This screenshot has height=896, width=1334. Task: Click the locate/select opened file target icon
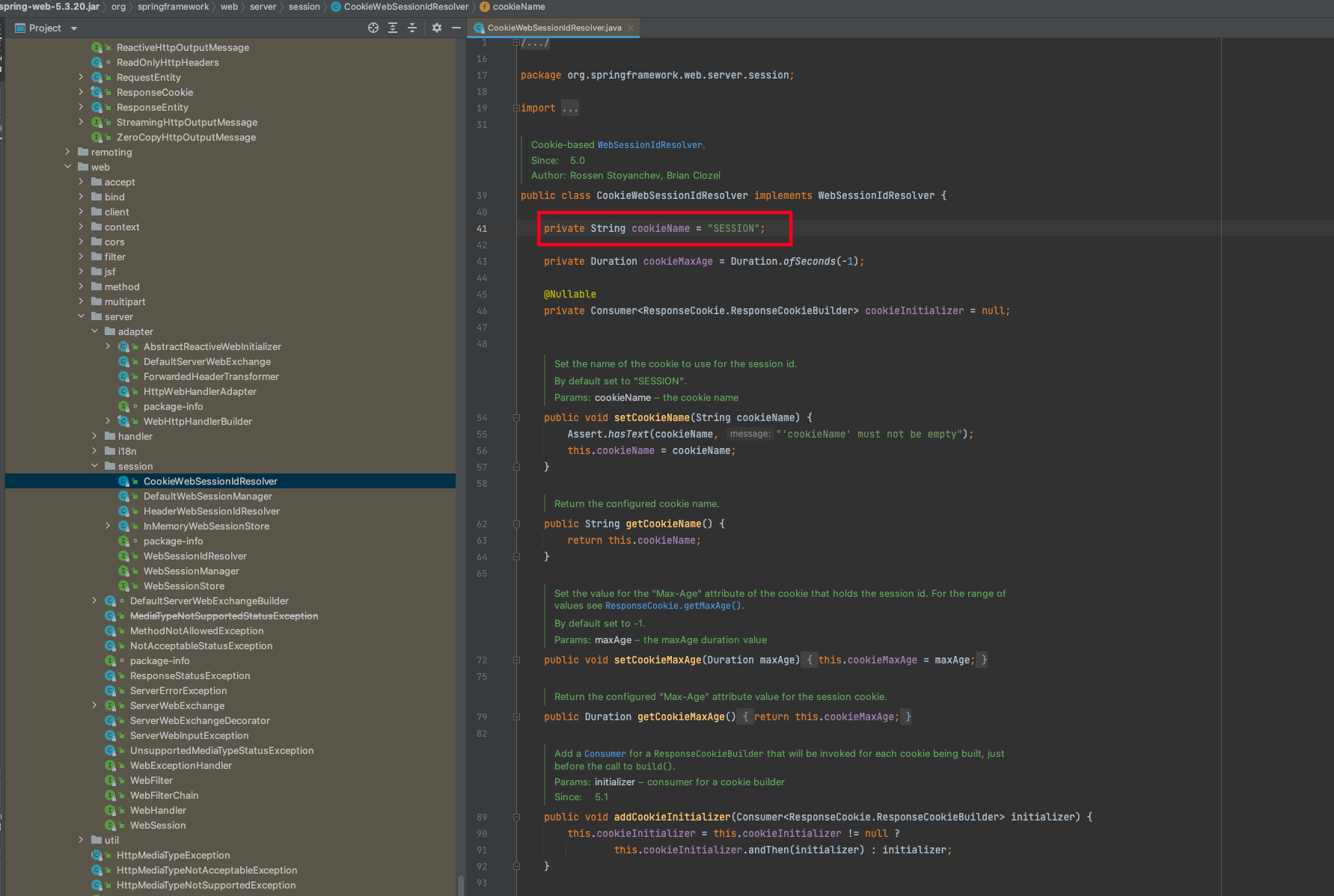[373, 28]
